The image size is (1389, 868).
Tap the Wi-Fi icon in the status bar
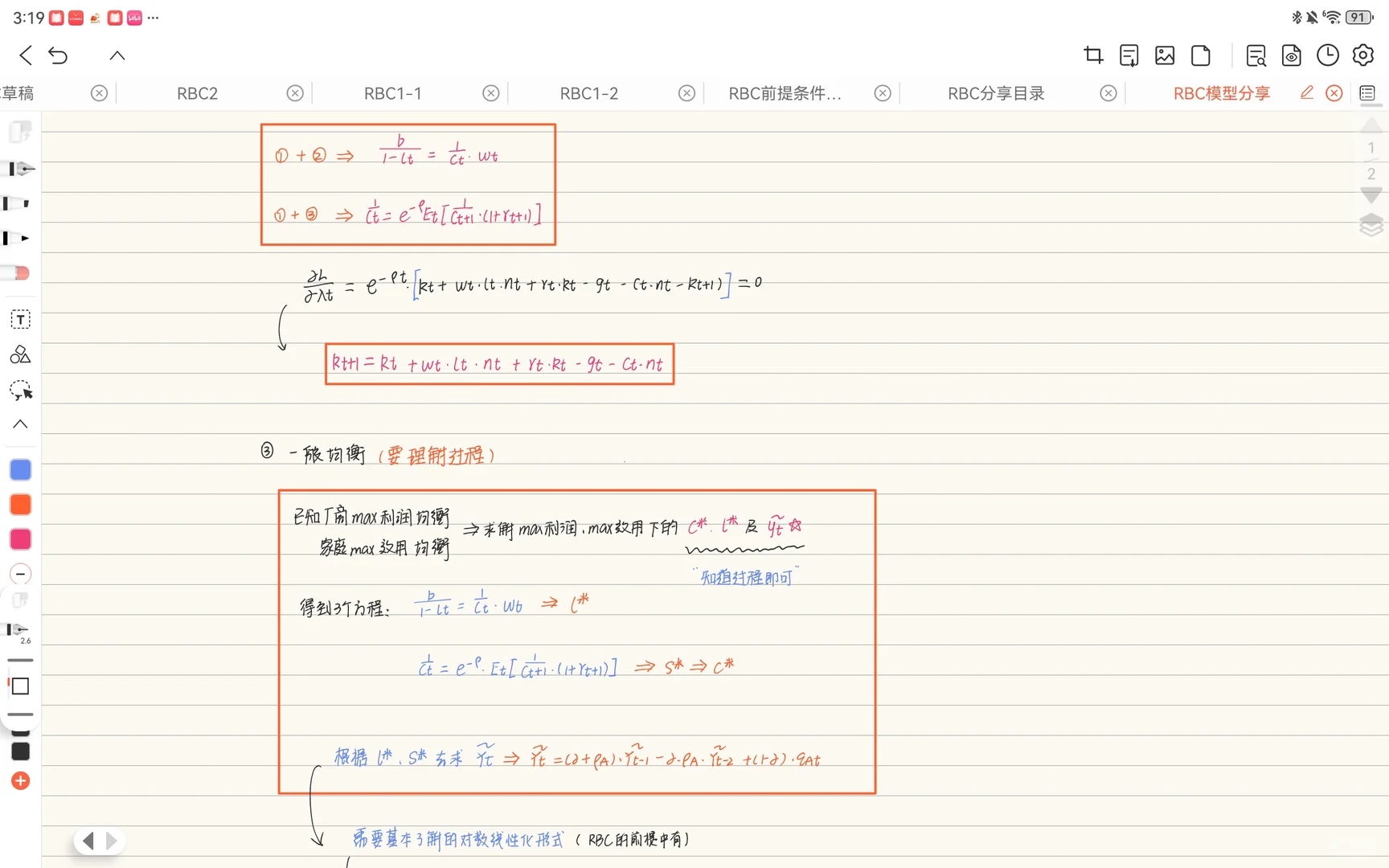point(1332,17)
